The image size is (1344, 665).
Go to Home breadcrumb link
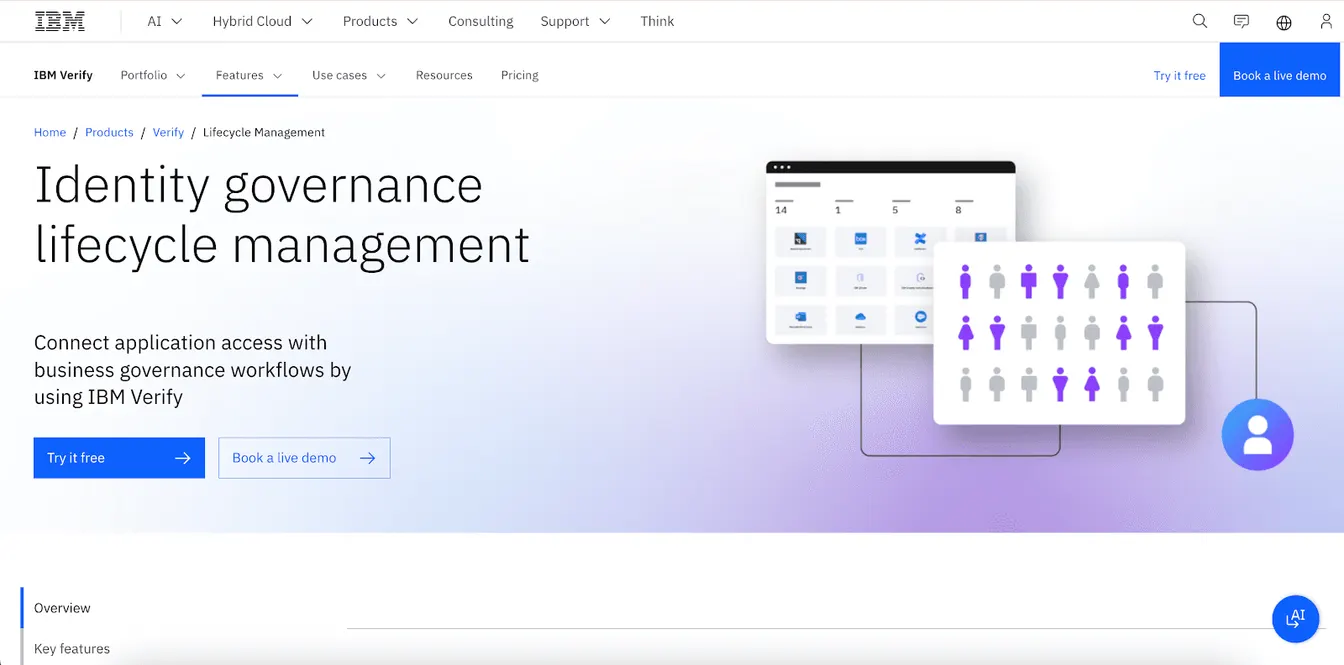click(x=50, y=132)
